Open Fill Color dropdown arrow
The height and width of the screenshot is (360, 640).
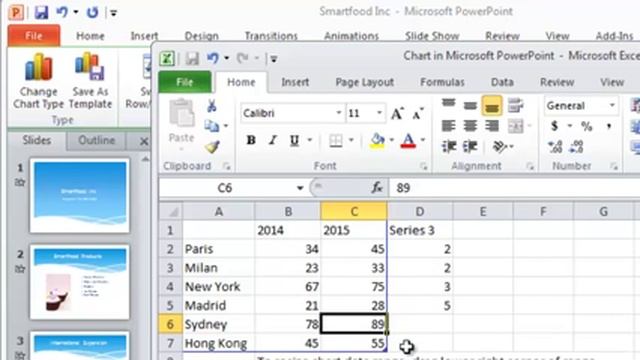392,140
